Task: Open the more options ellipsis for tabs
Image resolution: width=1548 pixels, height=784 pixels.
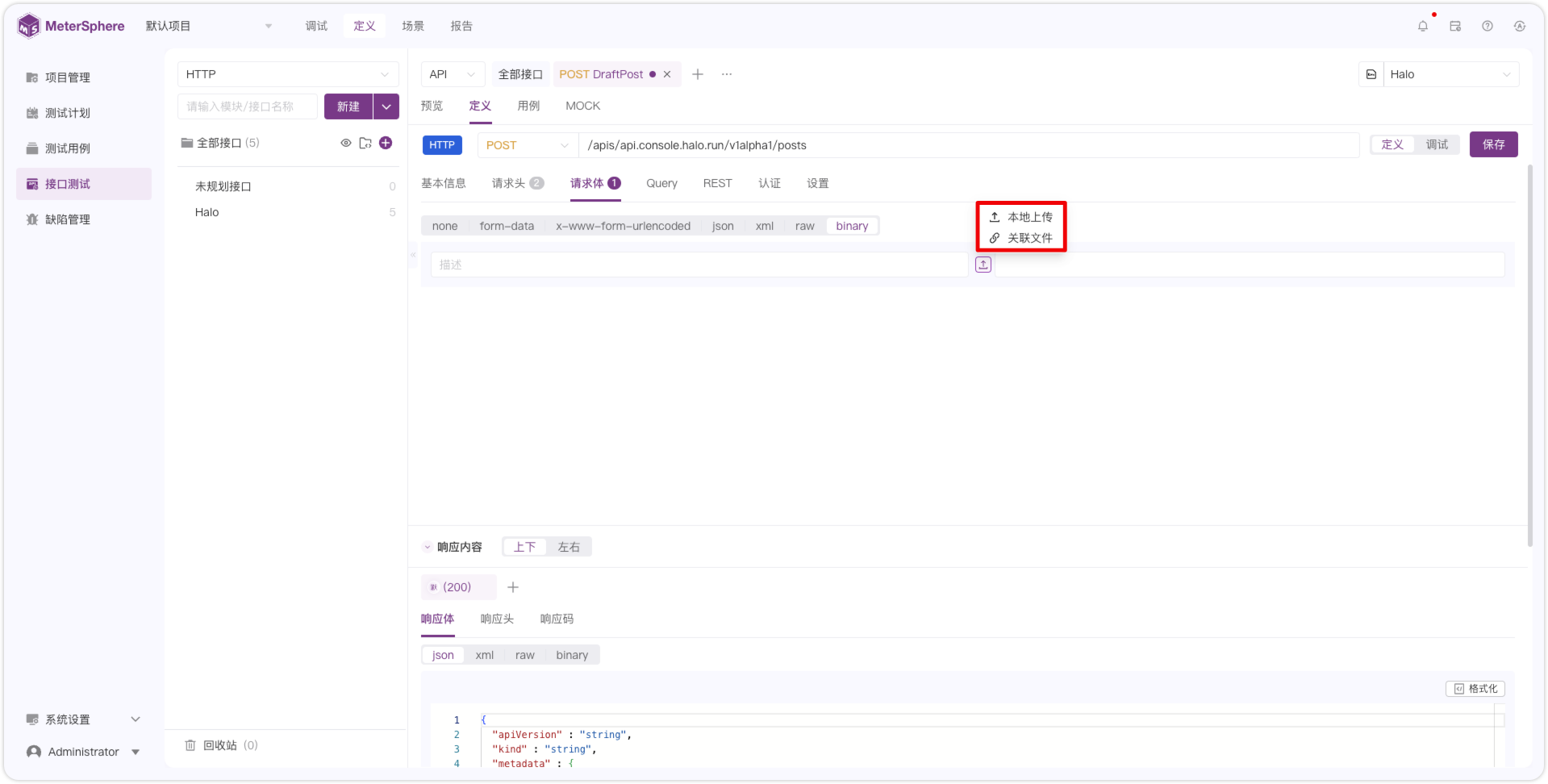Action: (727, 74)
